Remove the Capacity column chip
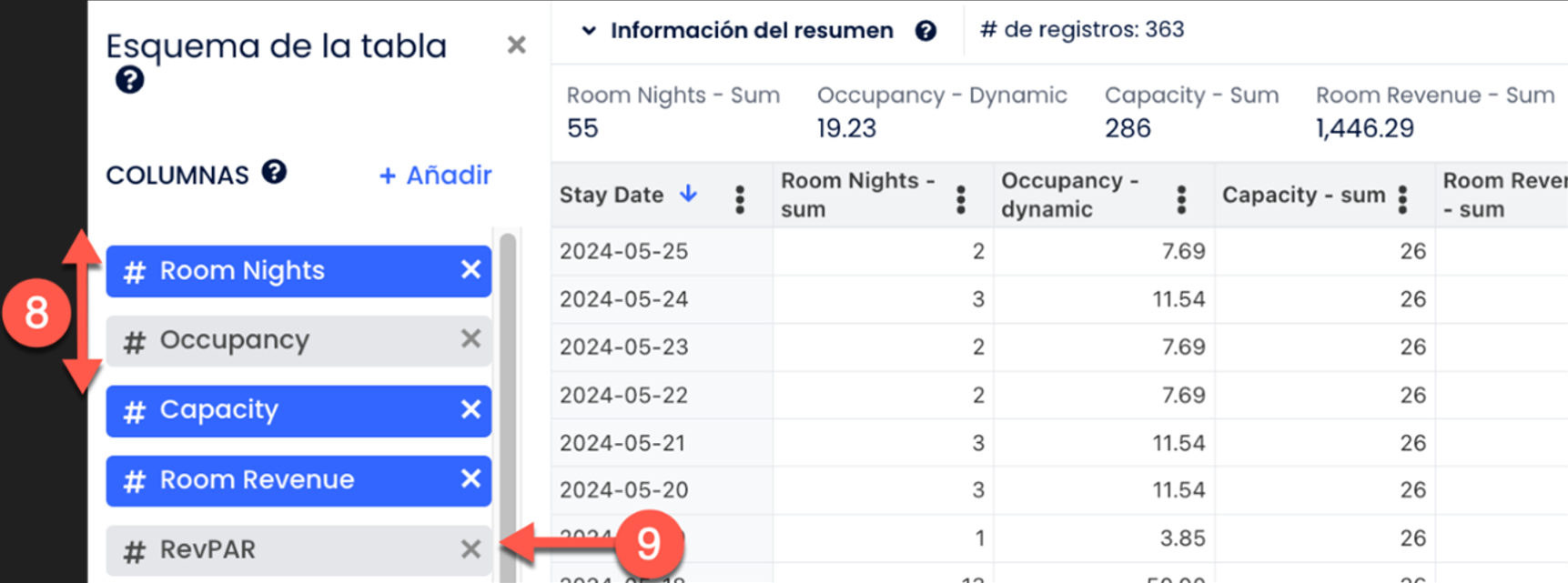 point(470,409)
